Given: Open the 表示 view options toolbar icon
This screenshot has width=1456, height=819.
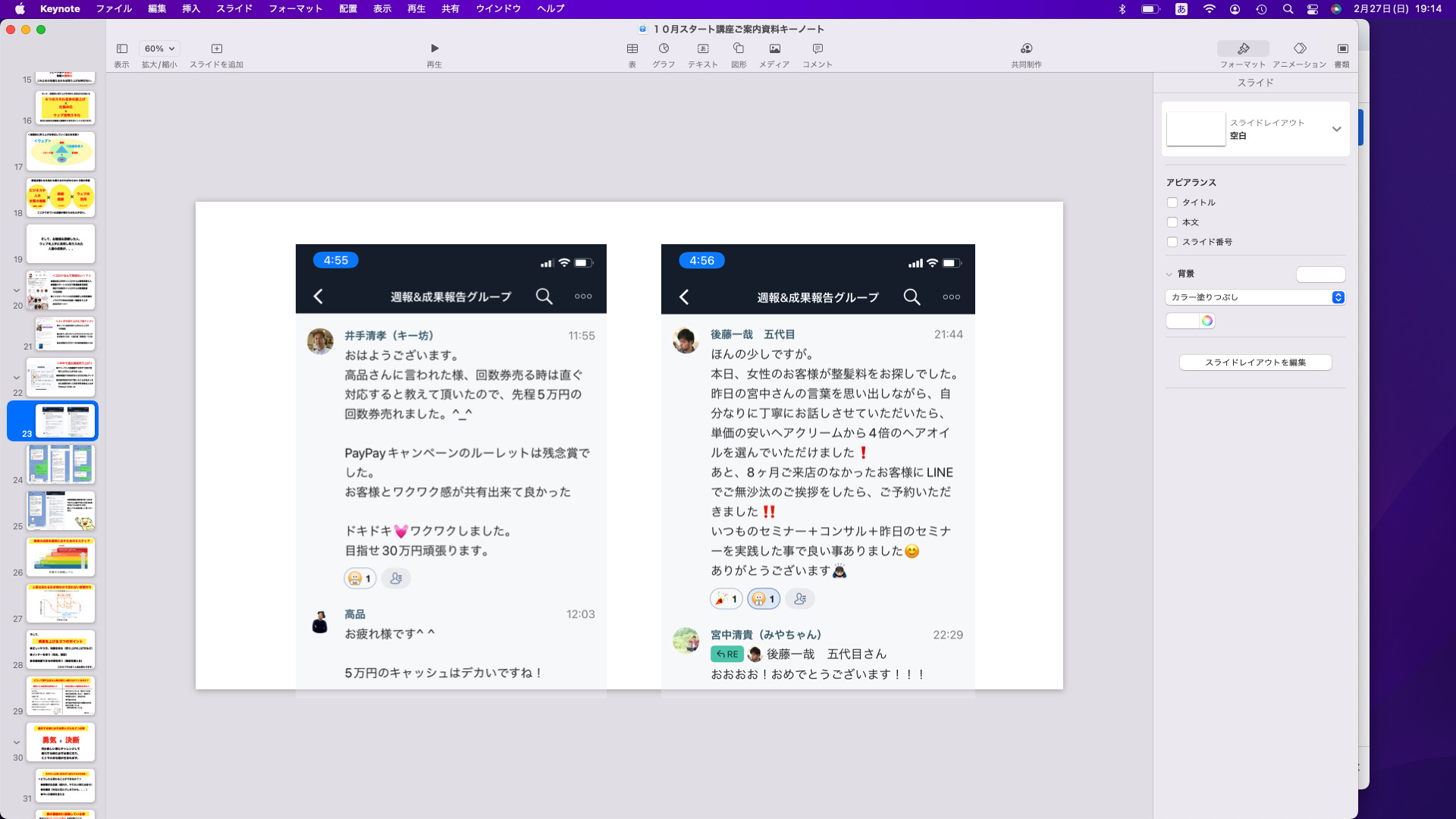Looking at the screenshot, I should click(121, 49).
